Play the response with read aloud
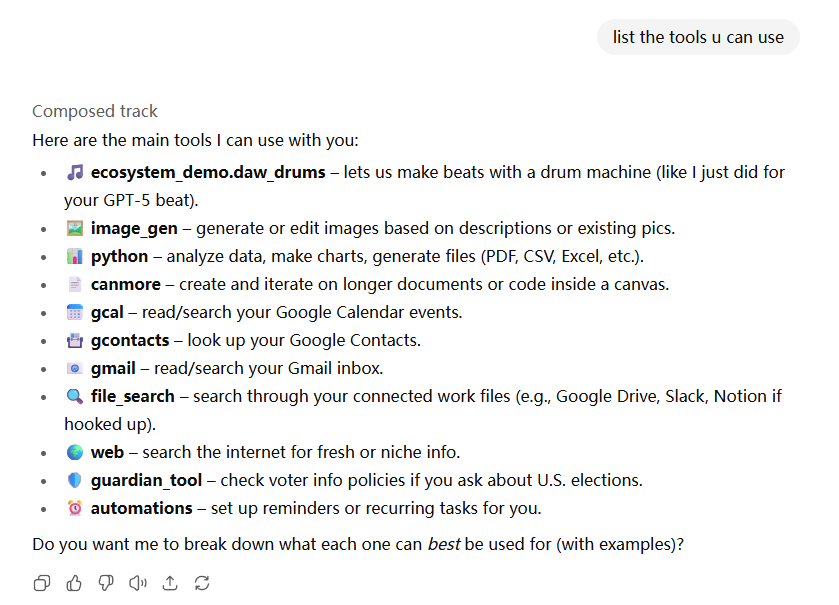Screen dimensions: 839x605 pyautogui.click(x=138, y=583)
